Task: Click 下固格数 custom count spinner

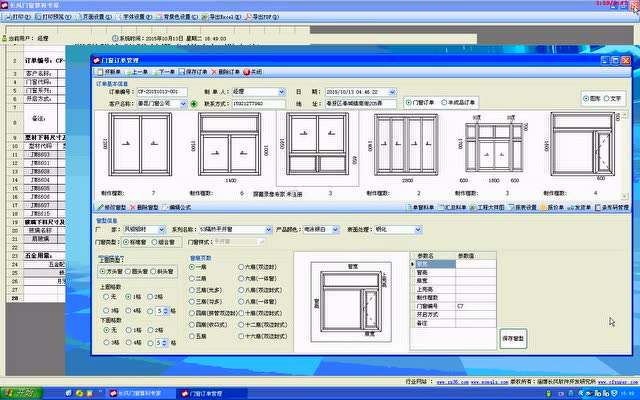Action: pyautogui.click(x=164, y=343)
